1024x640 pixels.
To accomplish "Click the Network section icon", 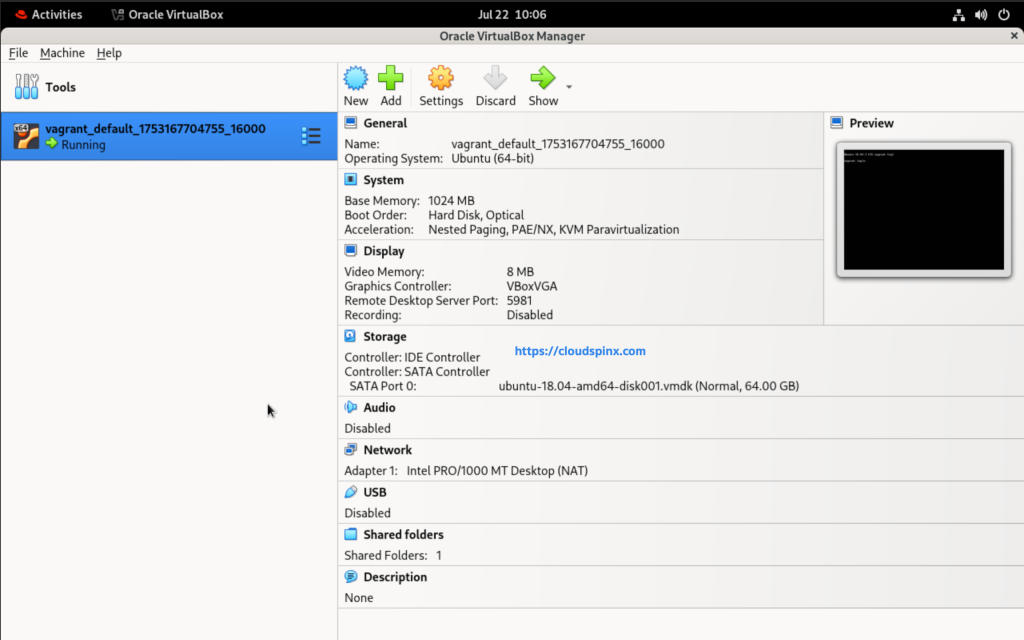I will coord(351,449).
